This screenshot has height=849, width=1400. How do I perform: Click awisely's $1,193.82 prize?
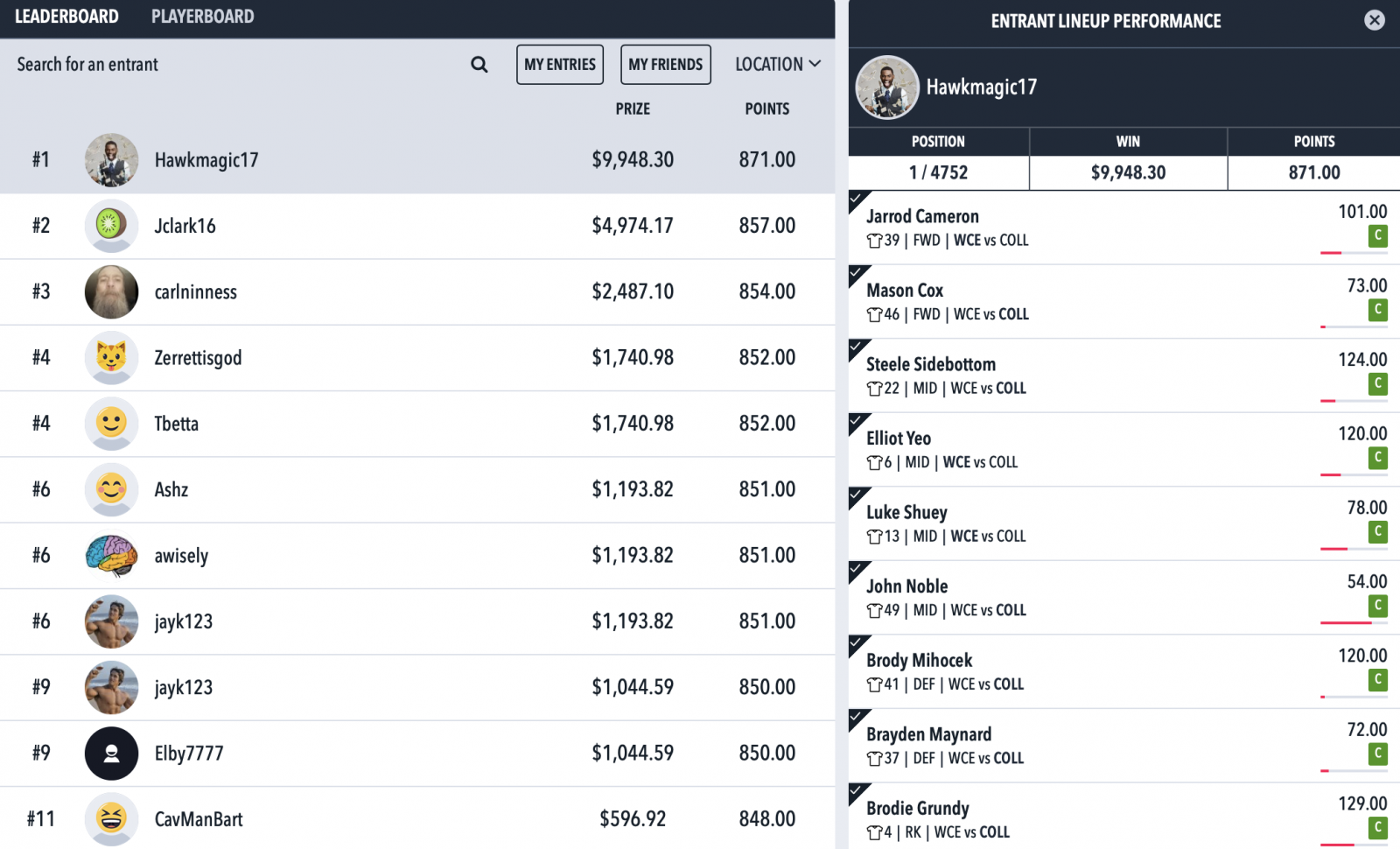coord(633,555)
